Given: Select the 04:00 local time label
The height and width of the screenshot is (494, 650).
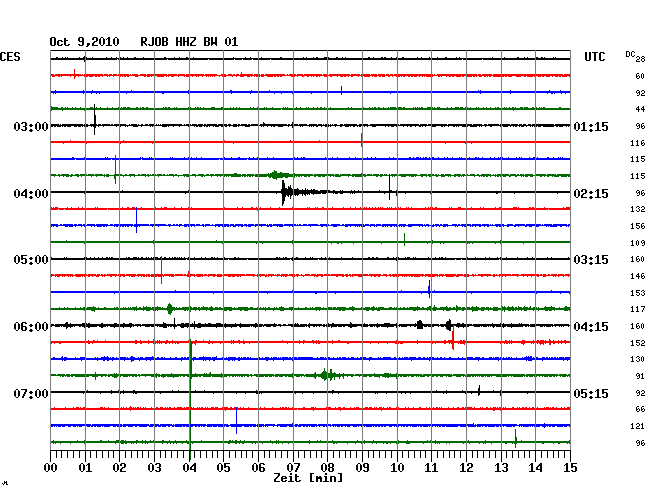Looking at the screenshot, I should (31, 194).
